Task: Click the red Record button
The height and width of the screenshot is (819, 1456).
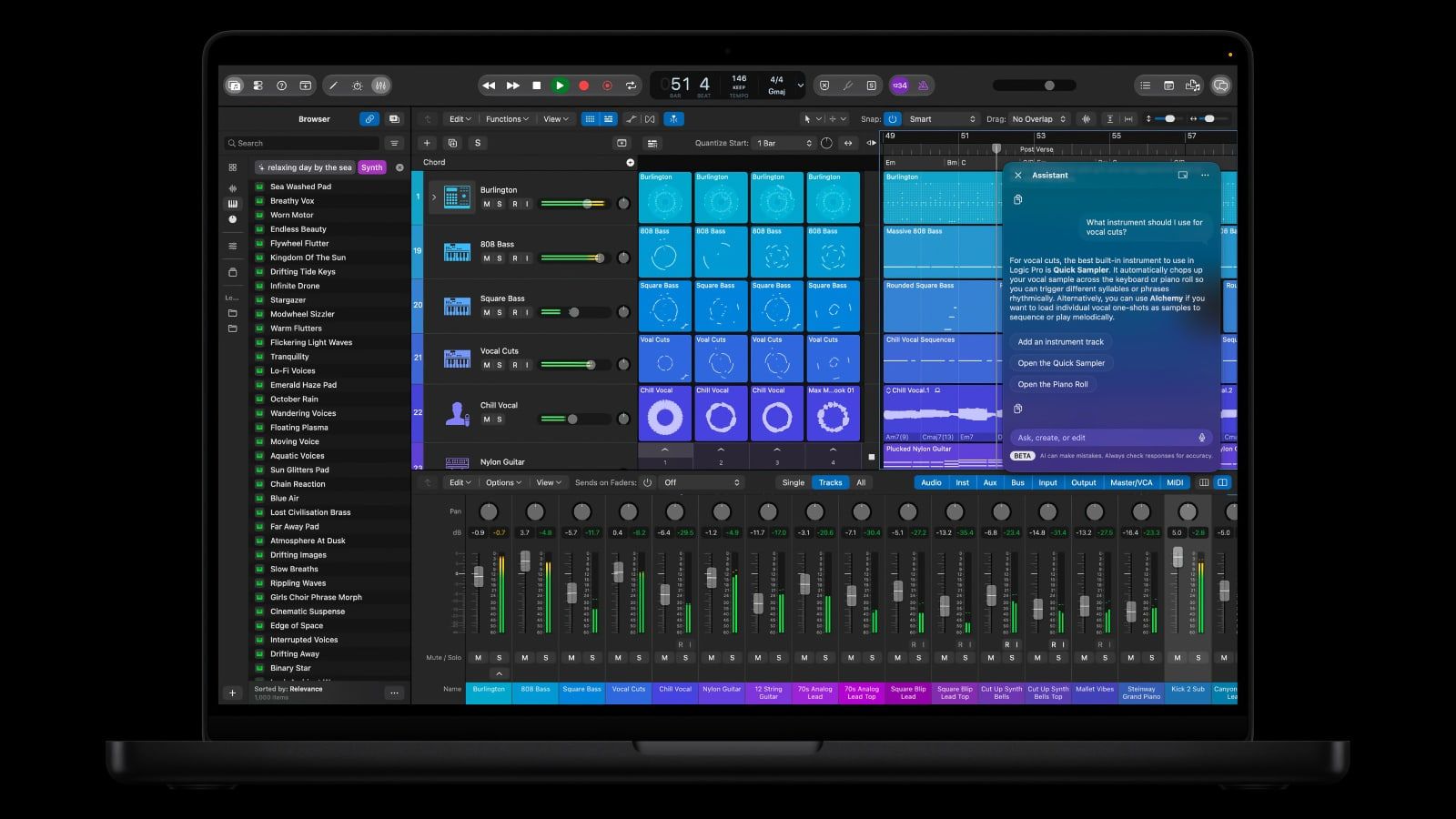Action: 584,86
